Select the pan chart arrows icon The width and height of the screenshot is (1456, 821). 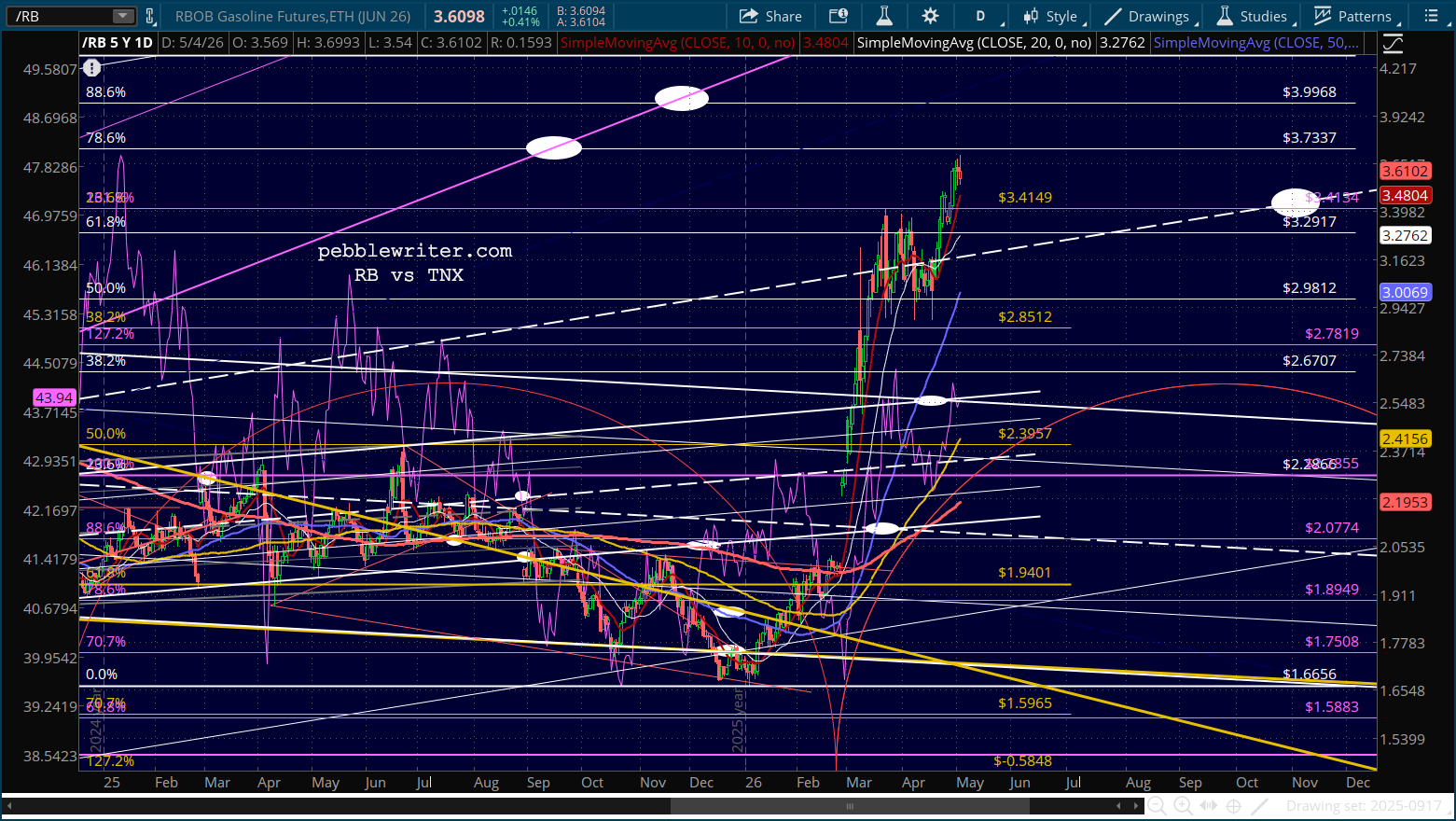[x=1207, y=806]
